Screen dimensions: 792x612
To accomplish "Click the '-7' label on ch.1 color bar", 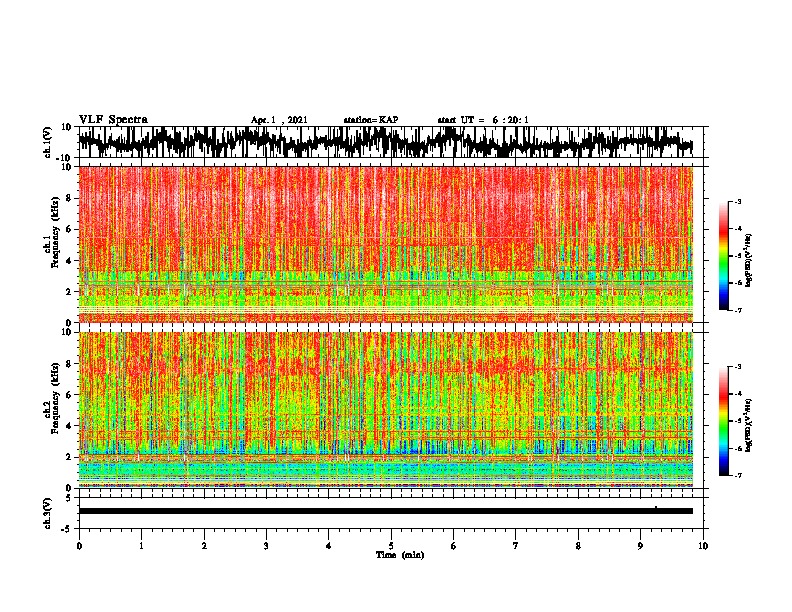I will pos(737,310).
